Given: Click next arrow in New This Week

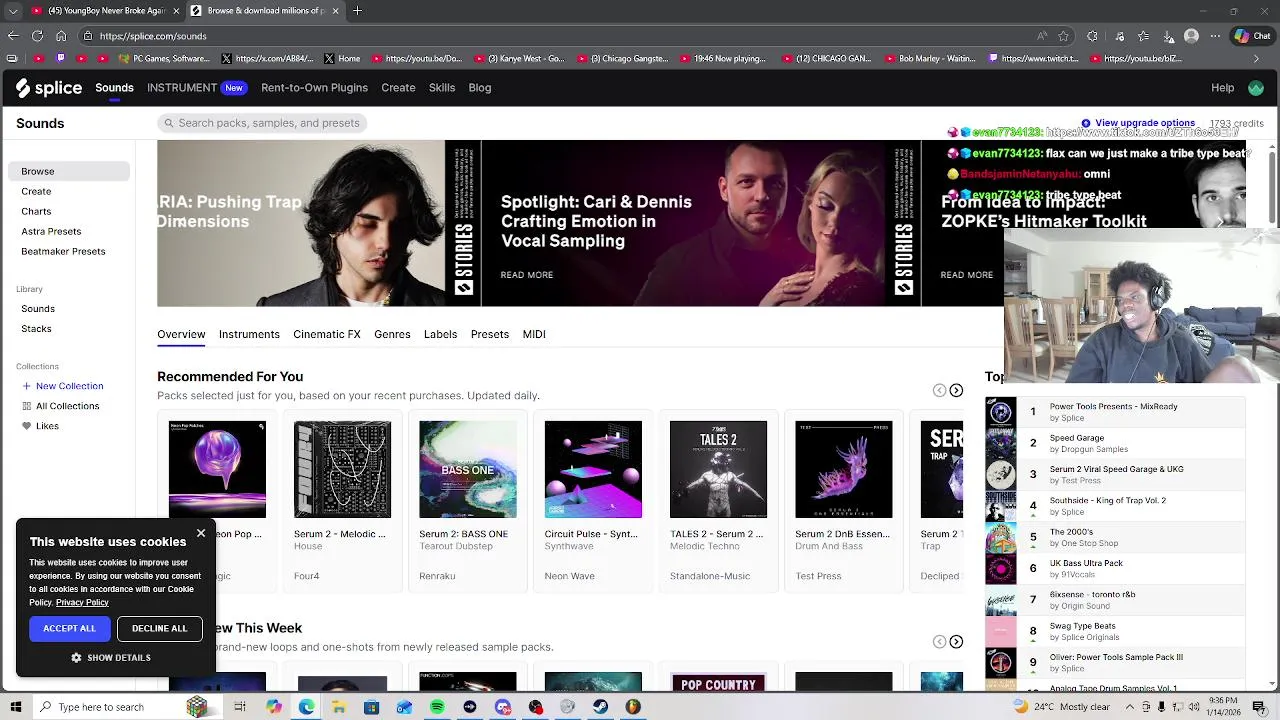Looking at the screenshot, I should pos(956,642).
